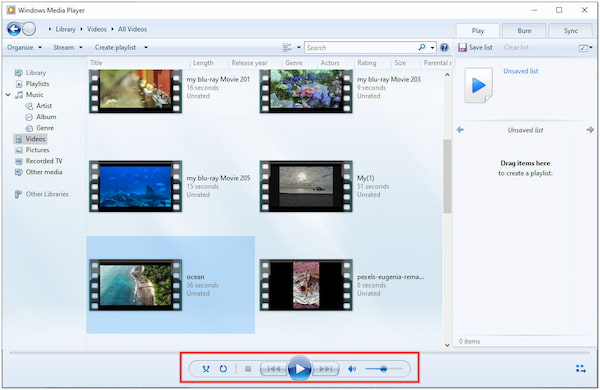Go to the previous track

[x=273, y=369]
